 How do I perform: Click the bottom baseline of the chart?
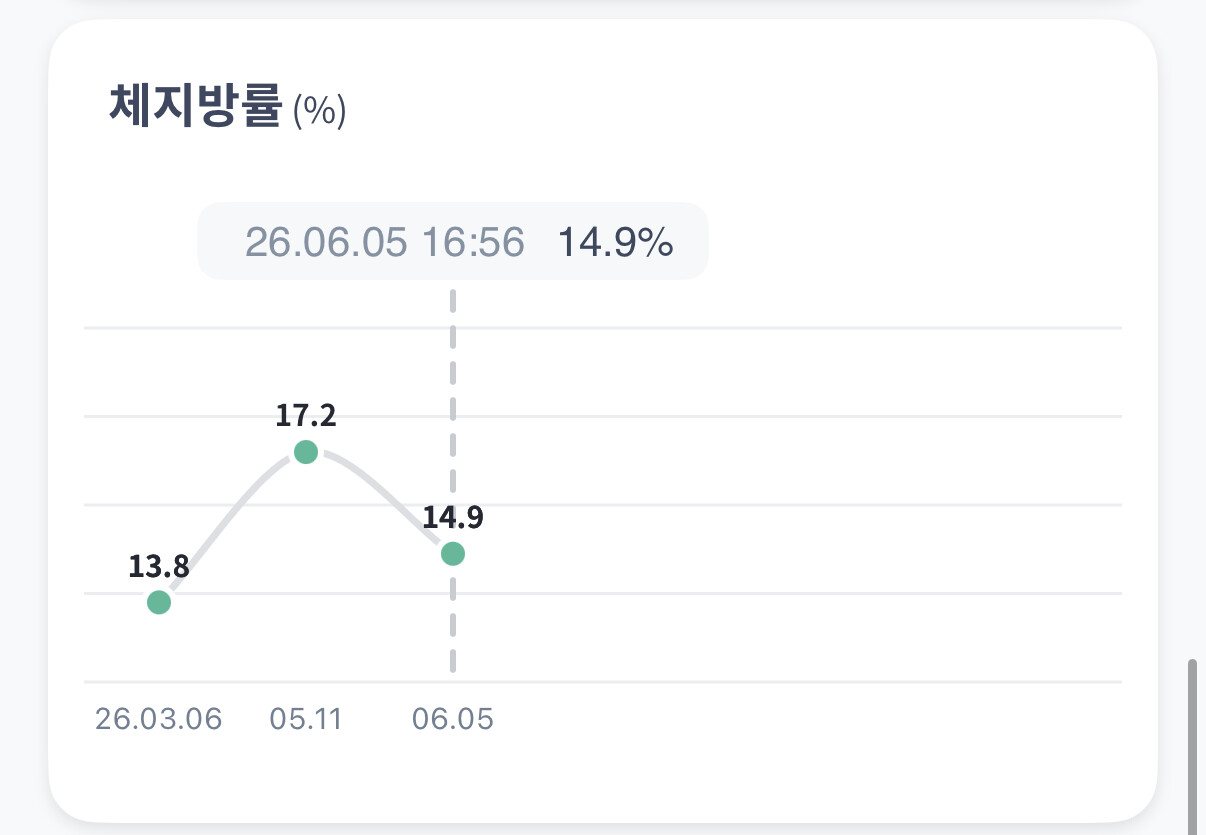603,682
